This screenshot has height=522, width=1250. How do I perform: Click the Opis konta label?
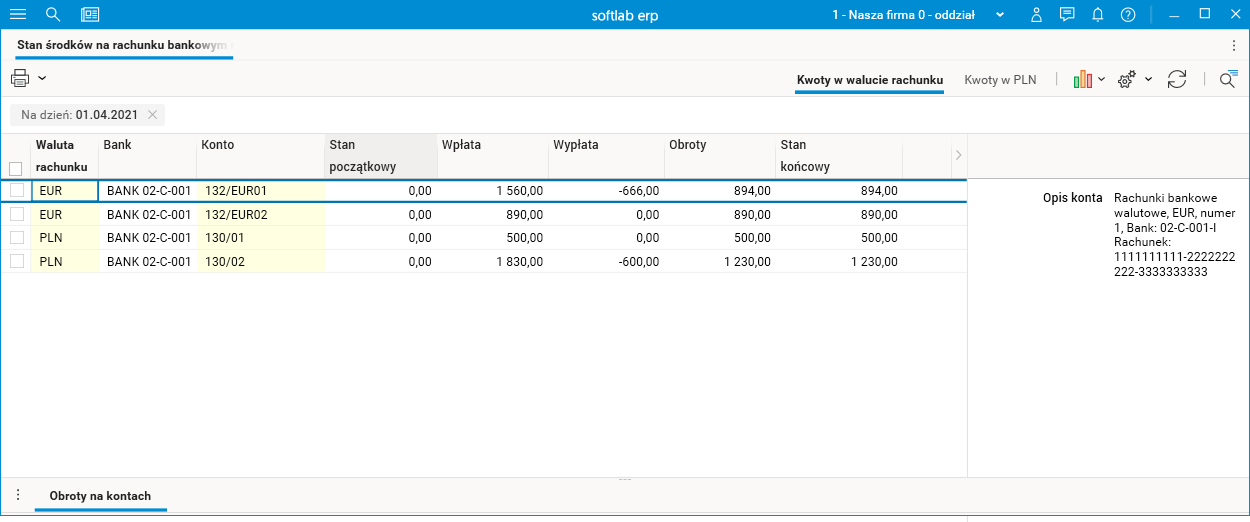(1072, 198)
